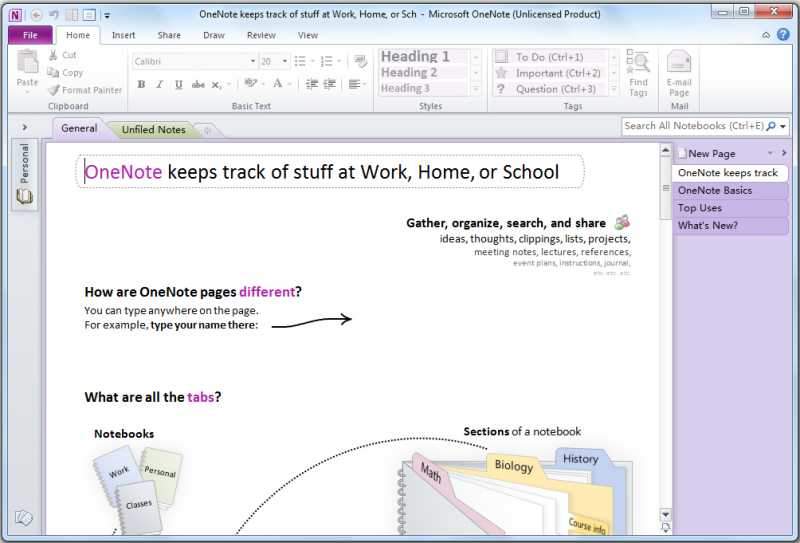Click the bulleted list icon
Viewport: 800px width, 543px height.
click(x=300, y=61)
